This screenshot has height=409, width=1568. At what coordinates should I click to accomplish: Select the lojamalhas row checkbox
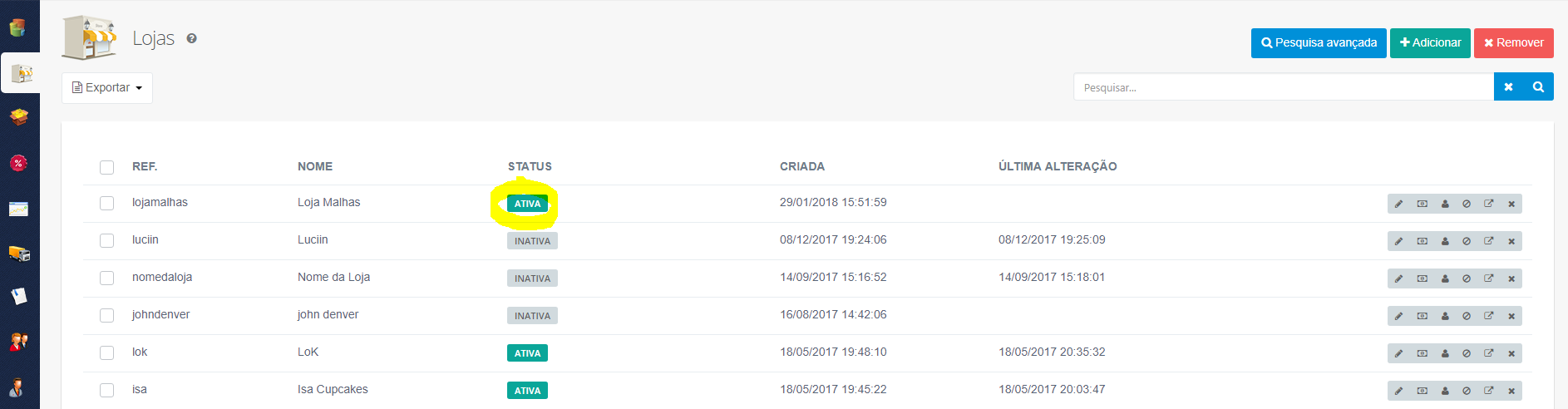[106, 203]
